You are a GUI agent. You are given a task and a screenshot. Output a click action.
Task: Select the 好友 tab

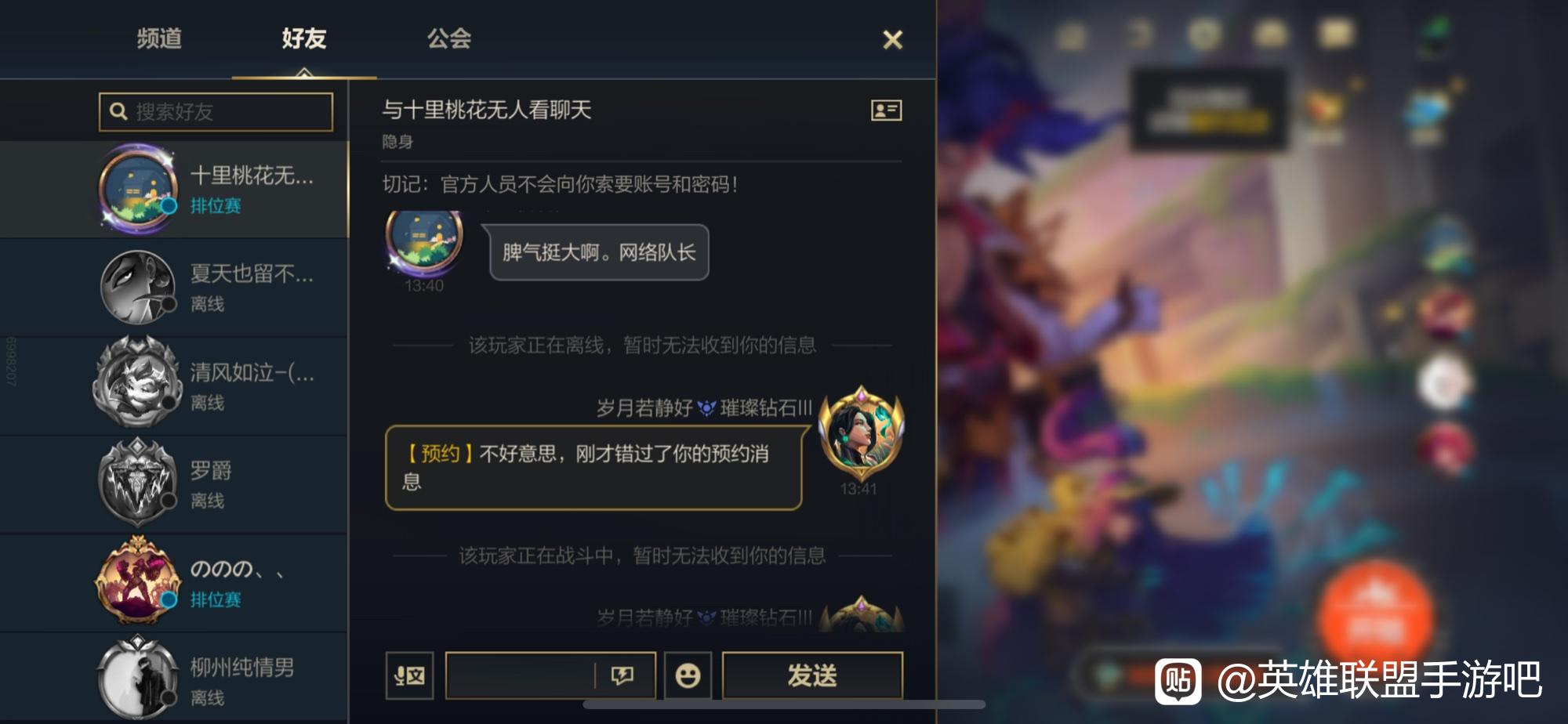pos(304,38)
